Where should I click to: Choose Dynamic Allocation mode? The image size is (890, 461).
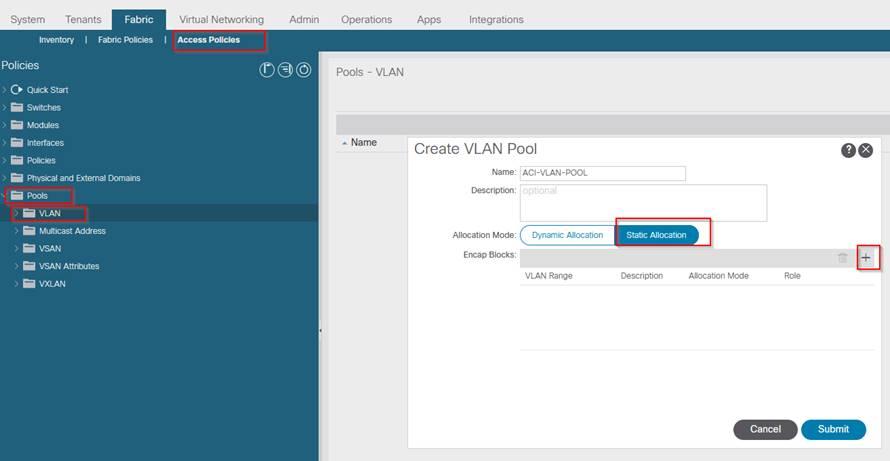[x=568, y=235]
